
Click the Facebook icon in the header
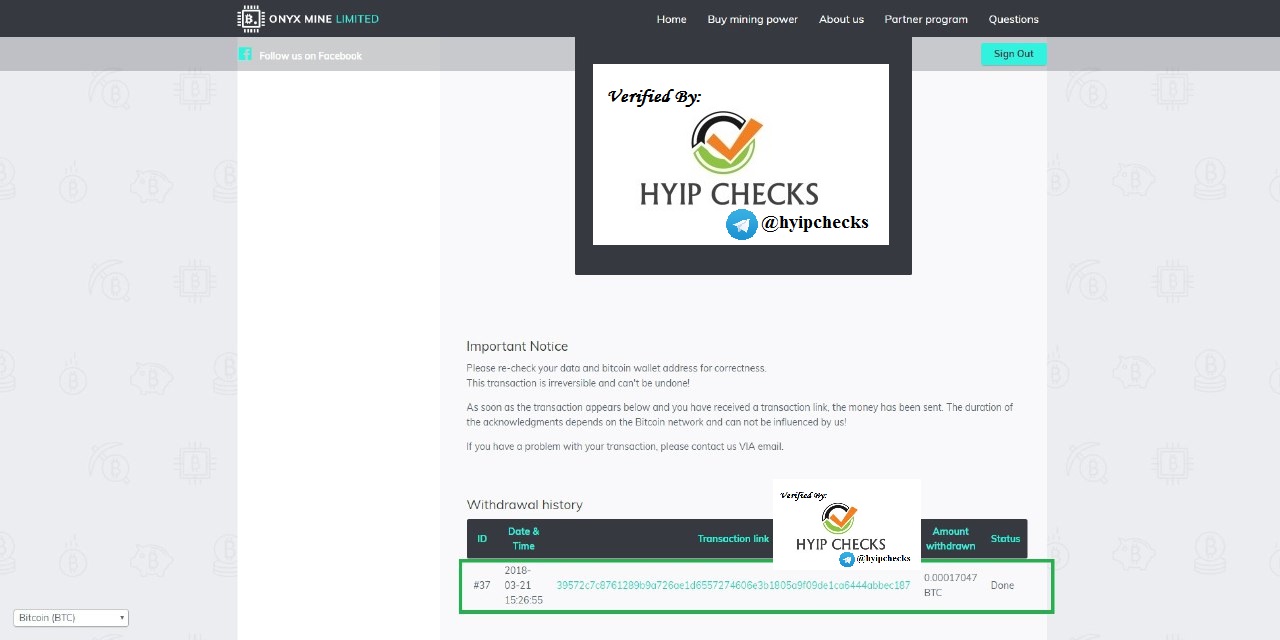point(245,54)
